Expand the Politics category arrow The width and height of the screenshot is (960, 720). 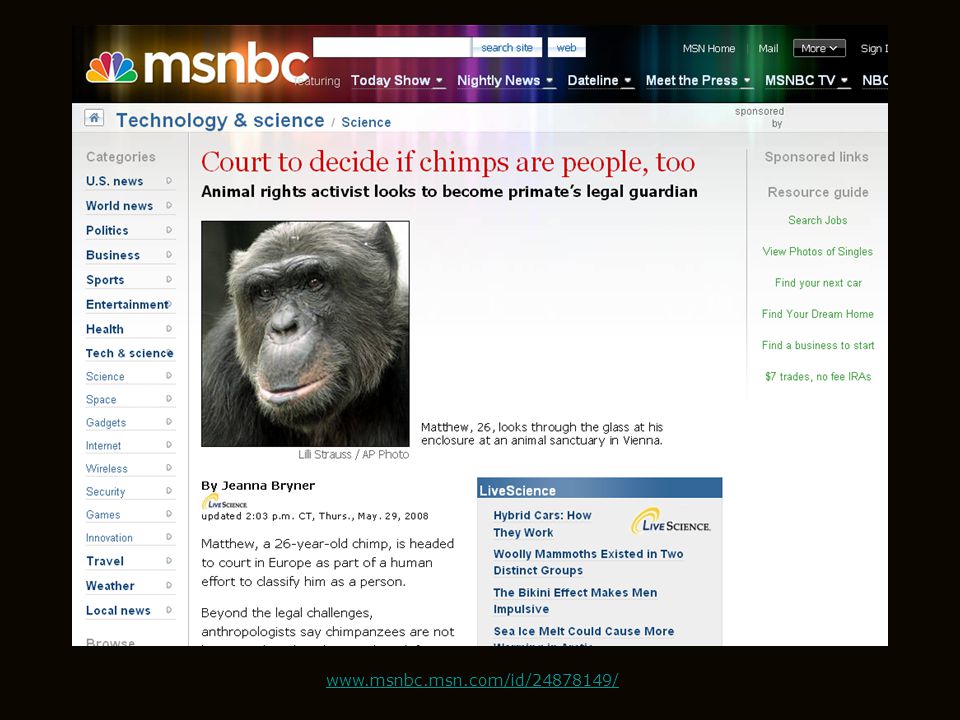[x=169, y=230]
